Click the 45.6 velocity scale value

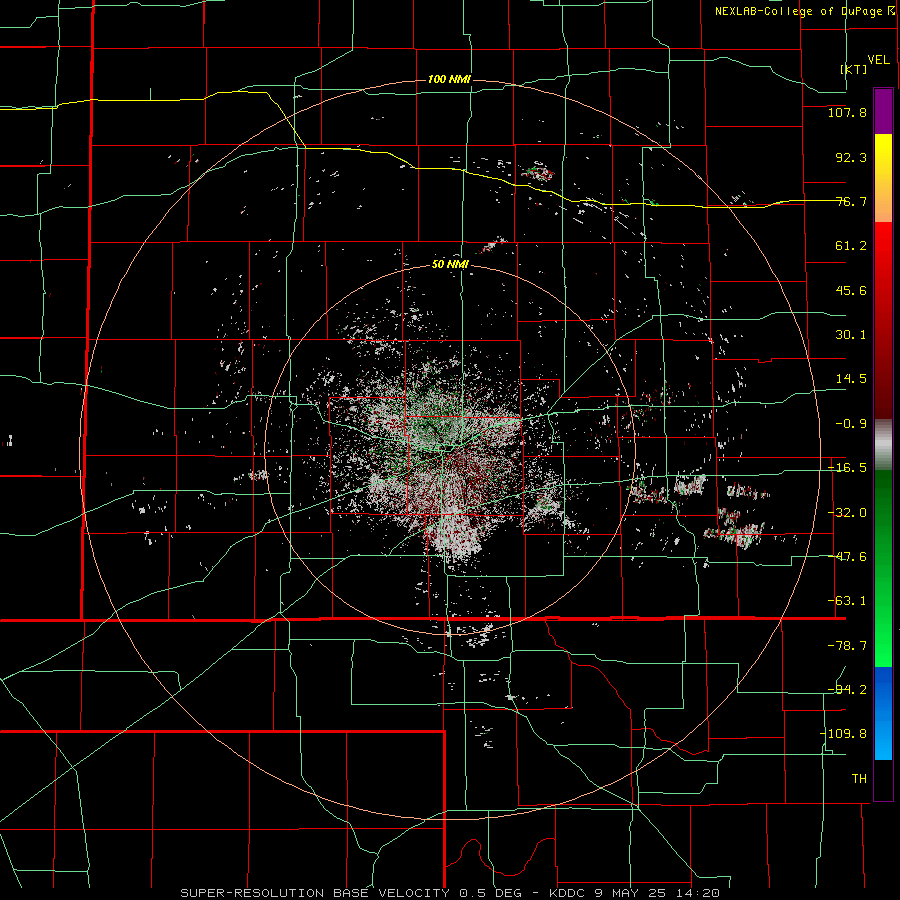click(851, 290)
